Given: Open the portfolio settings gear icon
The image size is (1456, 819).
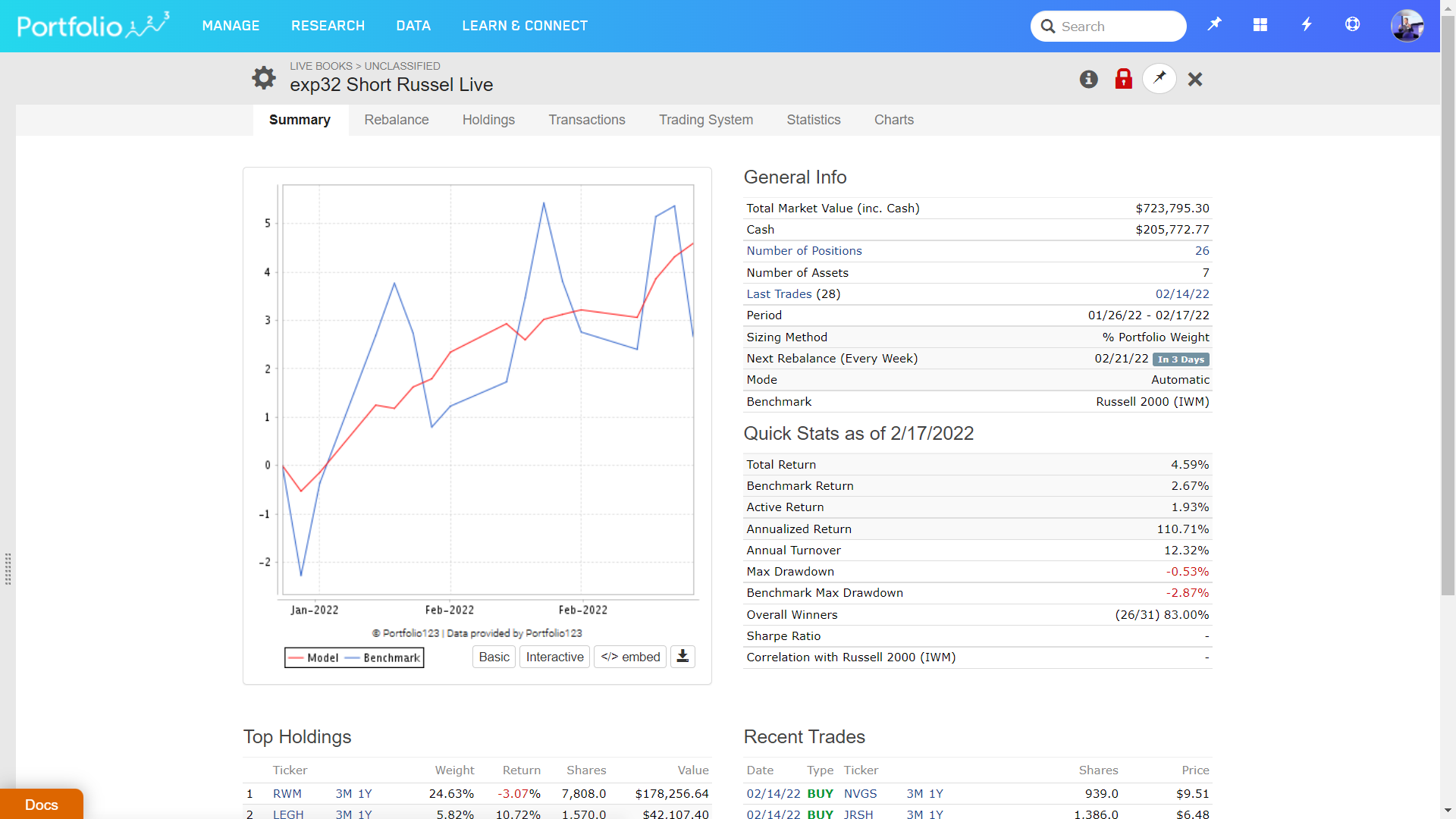Looking at the screenshot, I should pyautogui.click(x=263, y=77).
